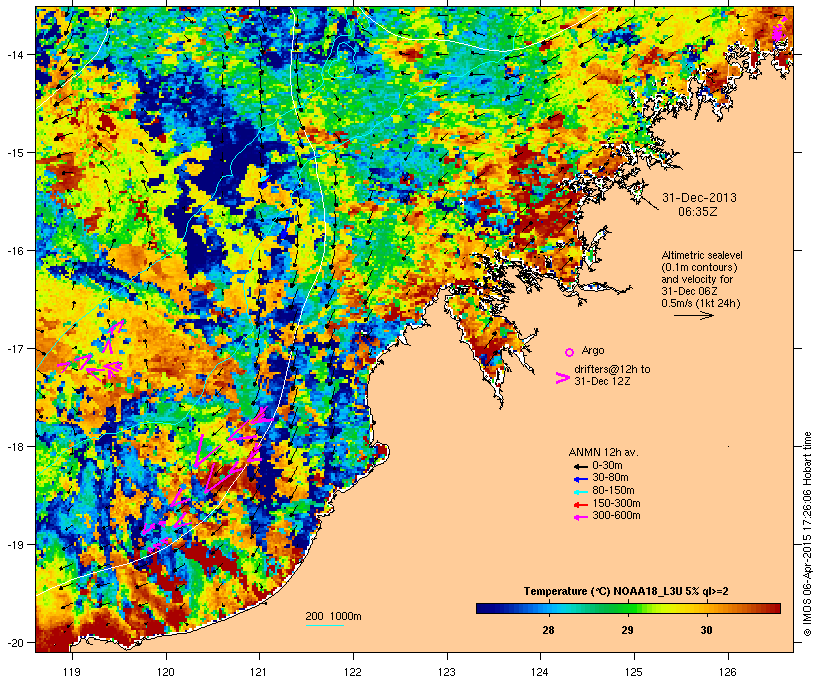Image resolution: width=820 pixels, height=680 pixels.
Task: Click the black 0-30m legend arrow
Action: point(581,466)
